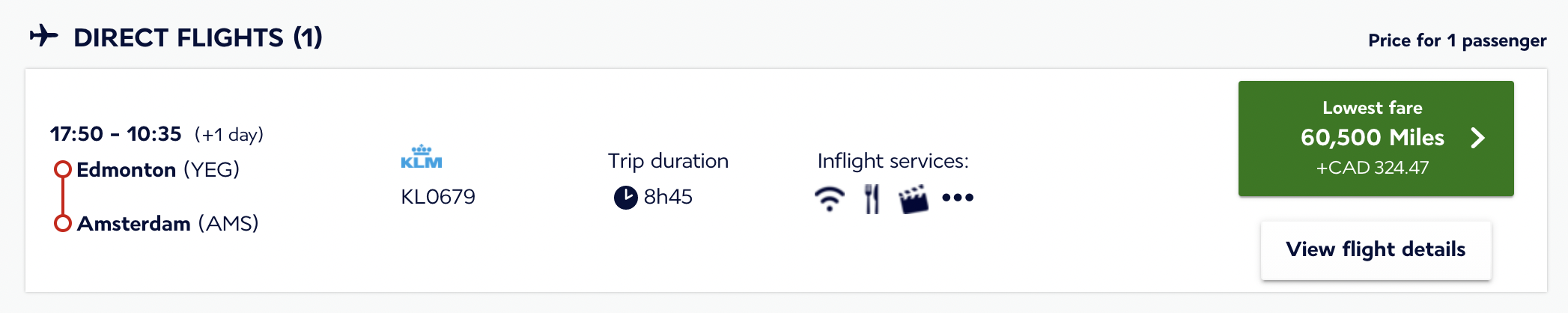1568x313 pixels.
Task: Click the Edmonton (YEG) origin label
Action: [158, 170]
